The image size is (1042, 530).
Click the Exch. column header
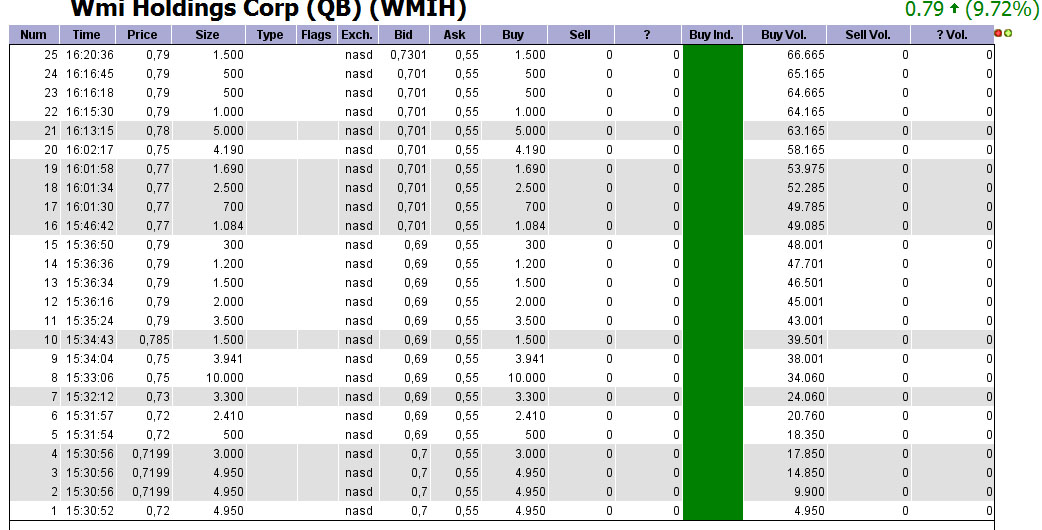(x=358, y=35)
